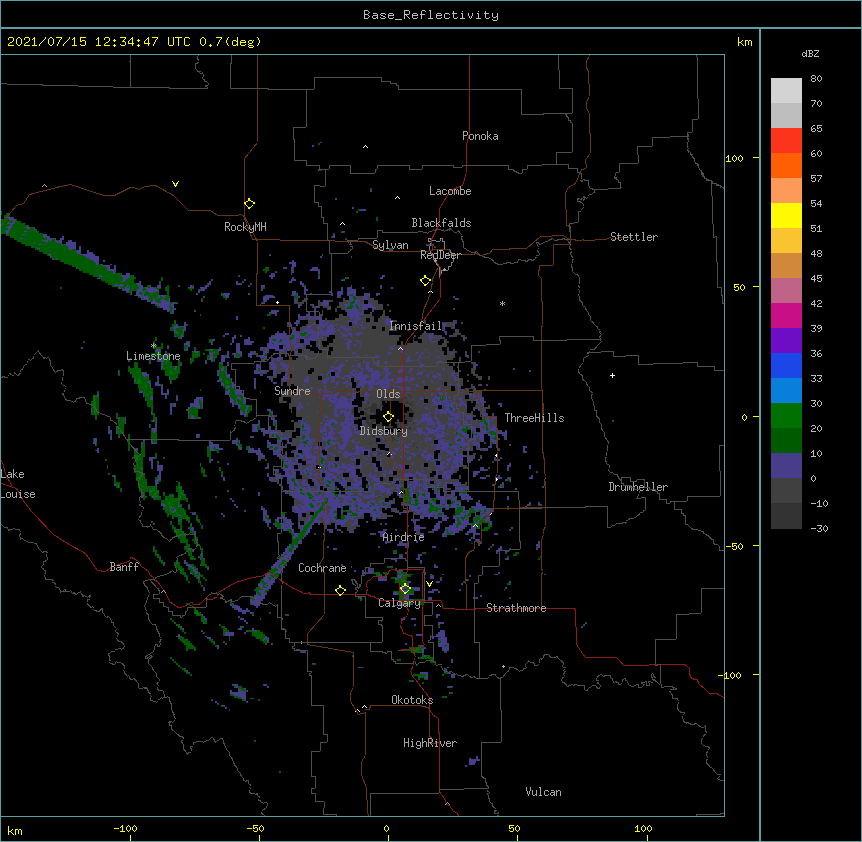Click the Strathmore label
The height and width of the screenshot is (842, 862).
tap(516, 608)
